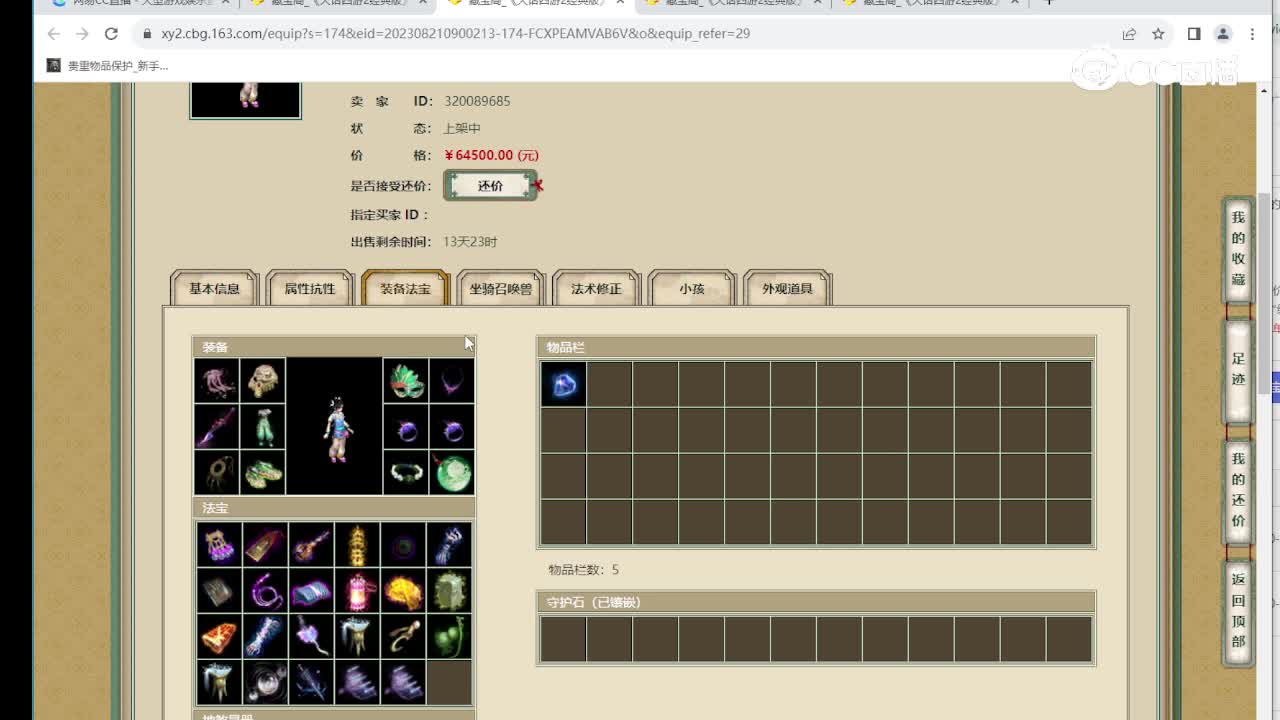
Task: Select the pink jellyfish headpiece in equipment
Action: [x=217, y=381]
